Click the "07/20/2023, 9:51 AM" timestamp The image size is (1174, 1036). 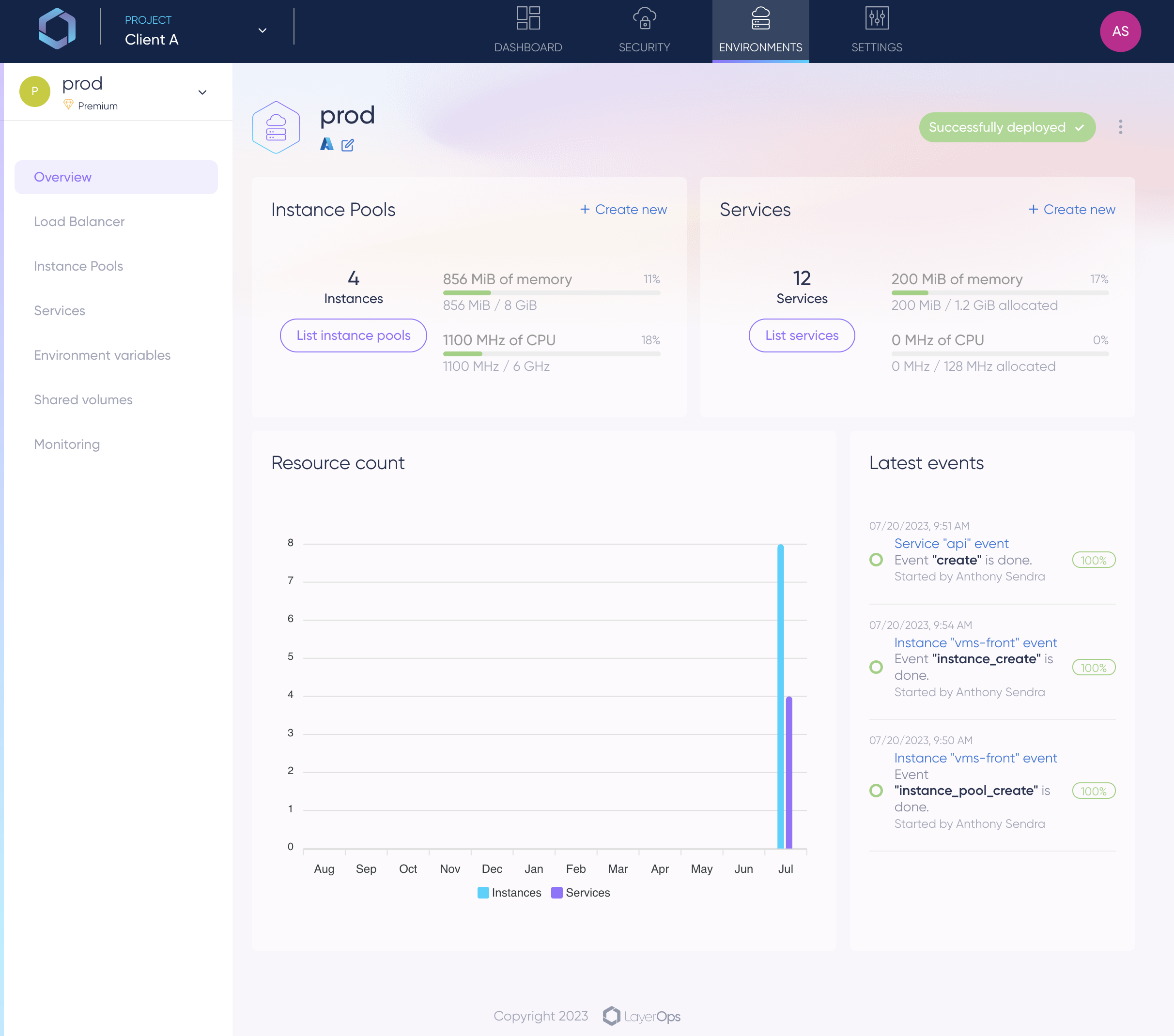919,526
